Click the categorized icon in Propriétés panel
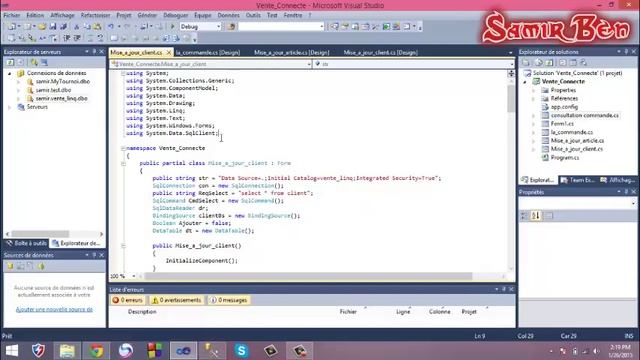The image size is (640, 360). pos(524,216)
